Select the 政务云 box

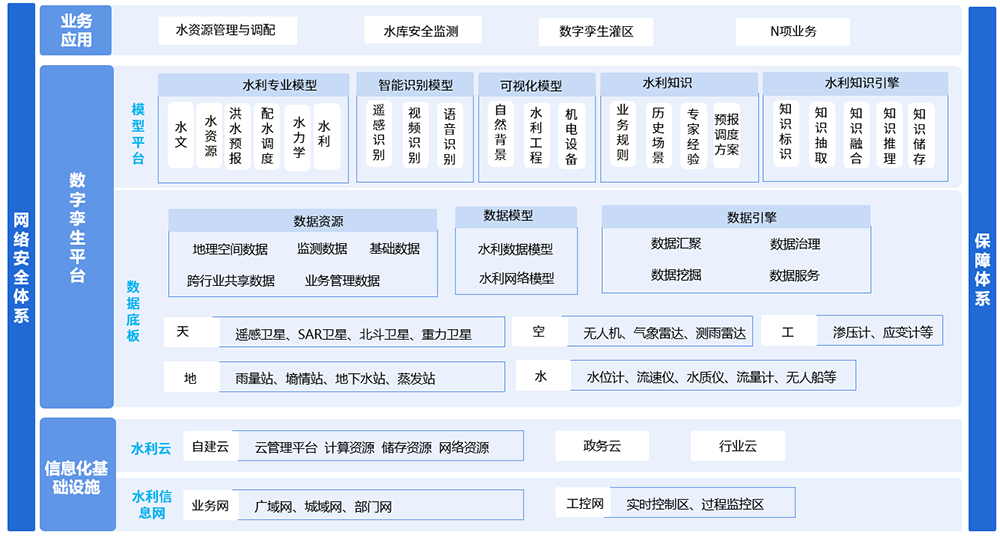tap(602, 446)
